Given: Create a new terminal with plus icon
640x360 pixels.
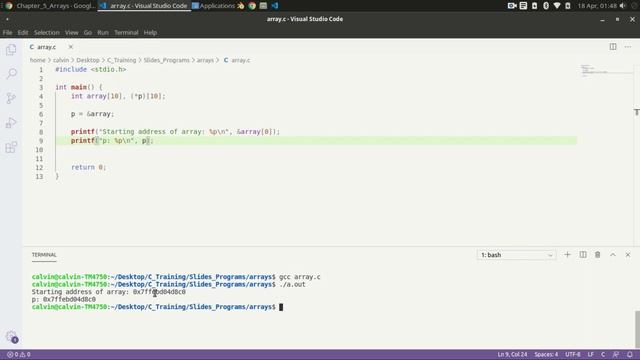Looking at the screenshot, I should [x=567, y=255].
